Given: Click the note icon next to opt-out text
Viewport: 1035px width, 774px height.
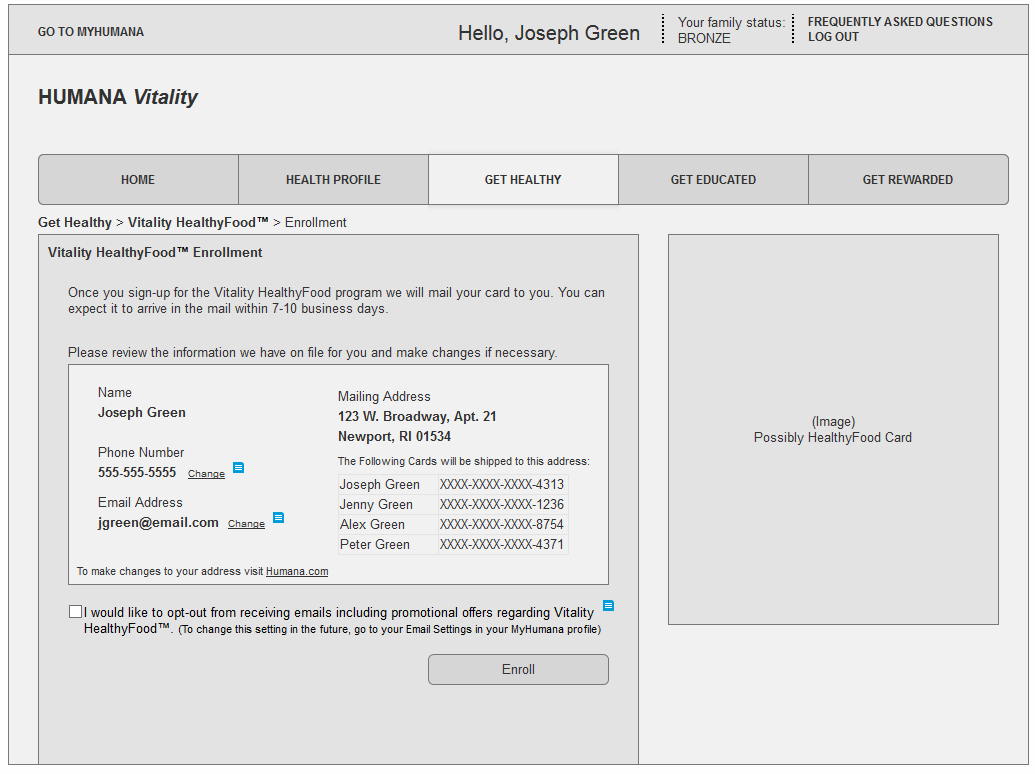Looking at the screenshot, I should [609, 605].
